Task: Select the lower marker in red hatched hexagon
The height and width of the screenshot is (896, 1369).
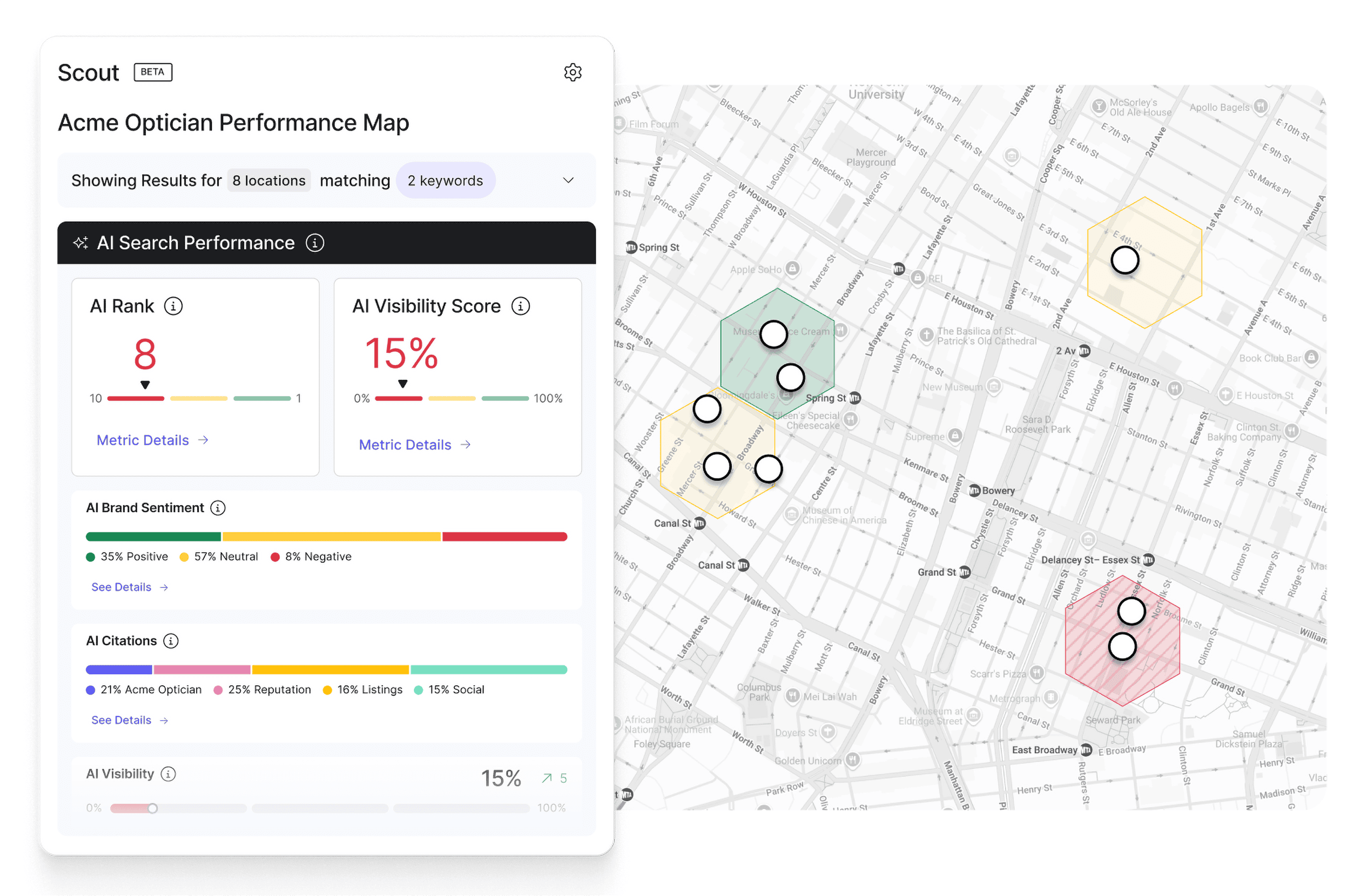Action: tap(1122, 647)
